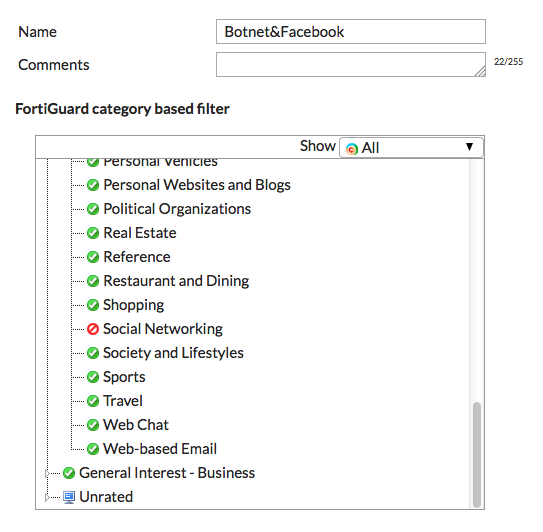This screenshot has width=543, height=532.
Task: Click green status icon for General Interest - Business
Action: coord(69,473)
